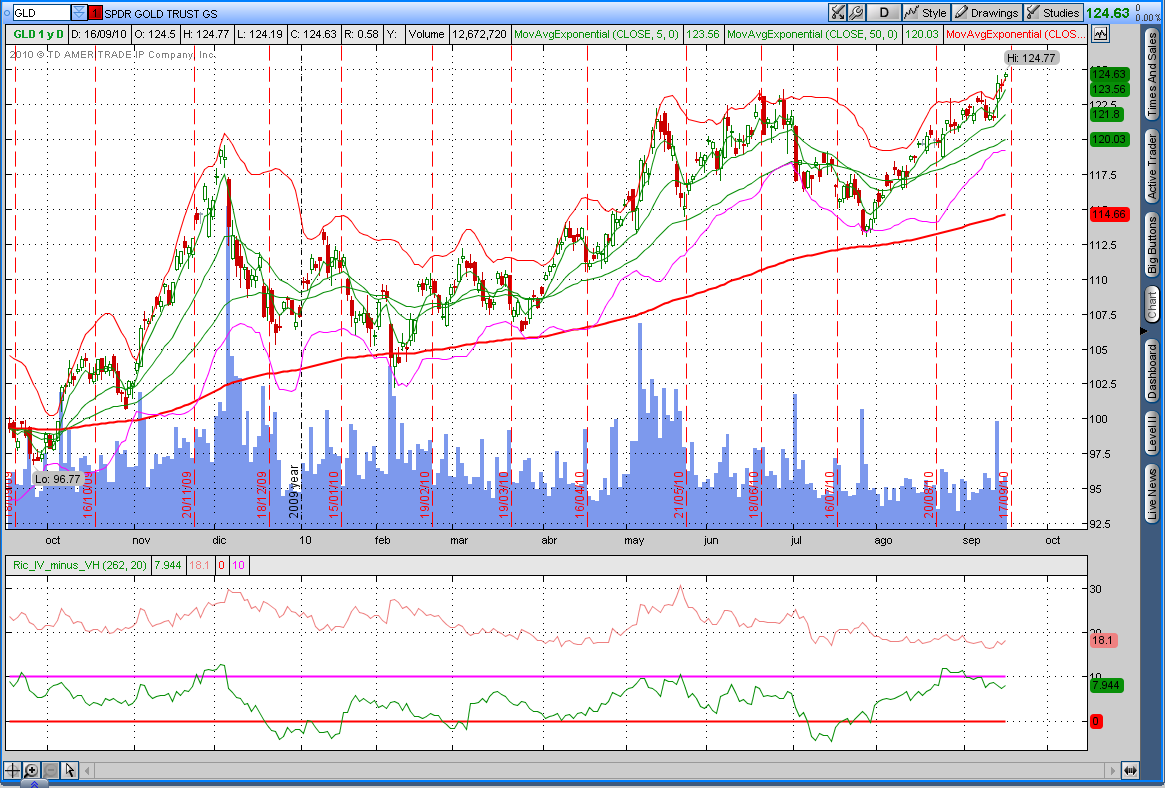Activate the crosshair tool at bottom left
1165x788 pixels.
coord(13,770)
